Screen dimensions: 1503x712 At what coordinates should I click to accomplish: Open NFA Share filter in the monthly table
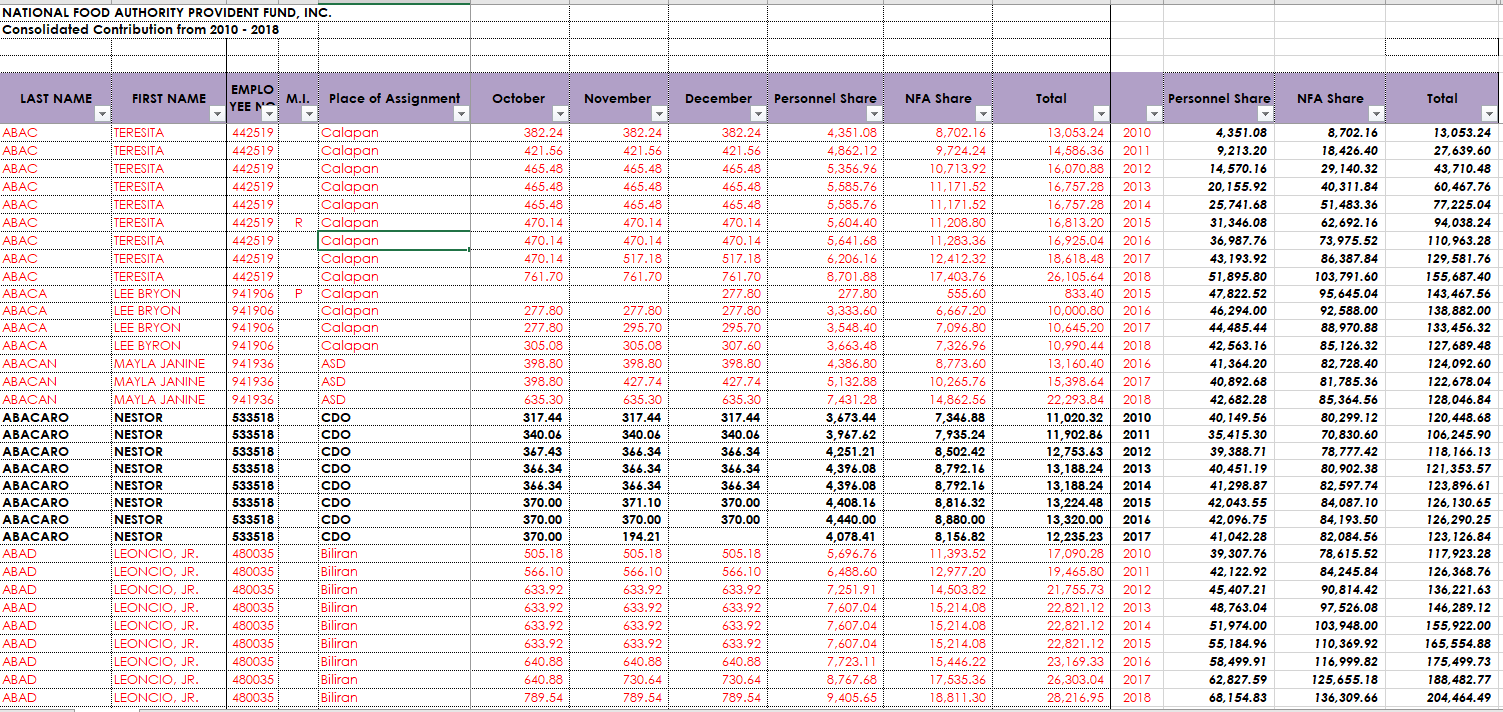pos(984,115)
